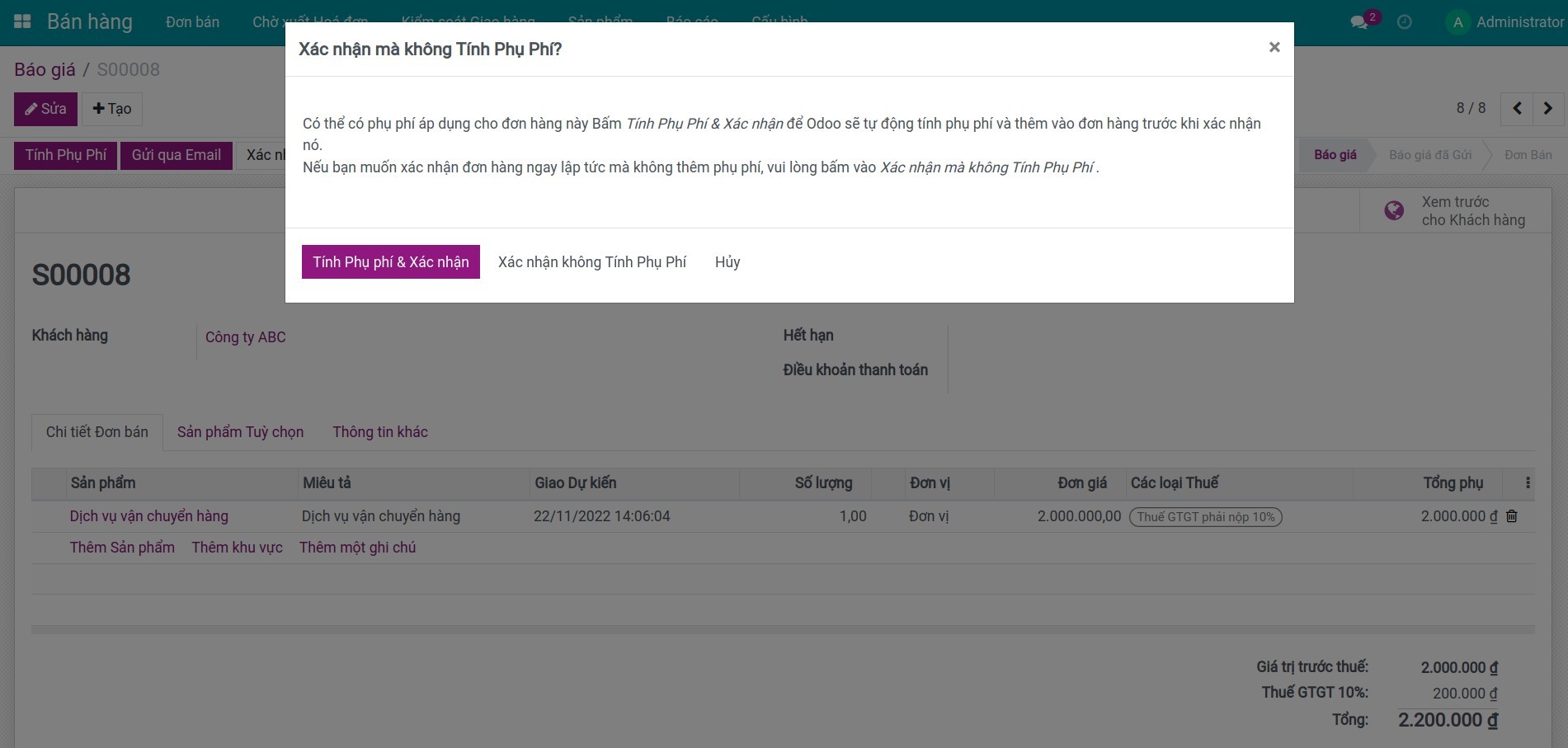Go to the previous record arrow

1517,109
